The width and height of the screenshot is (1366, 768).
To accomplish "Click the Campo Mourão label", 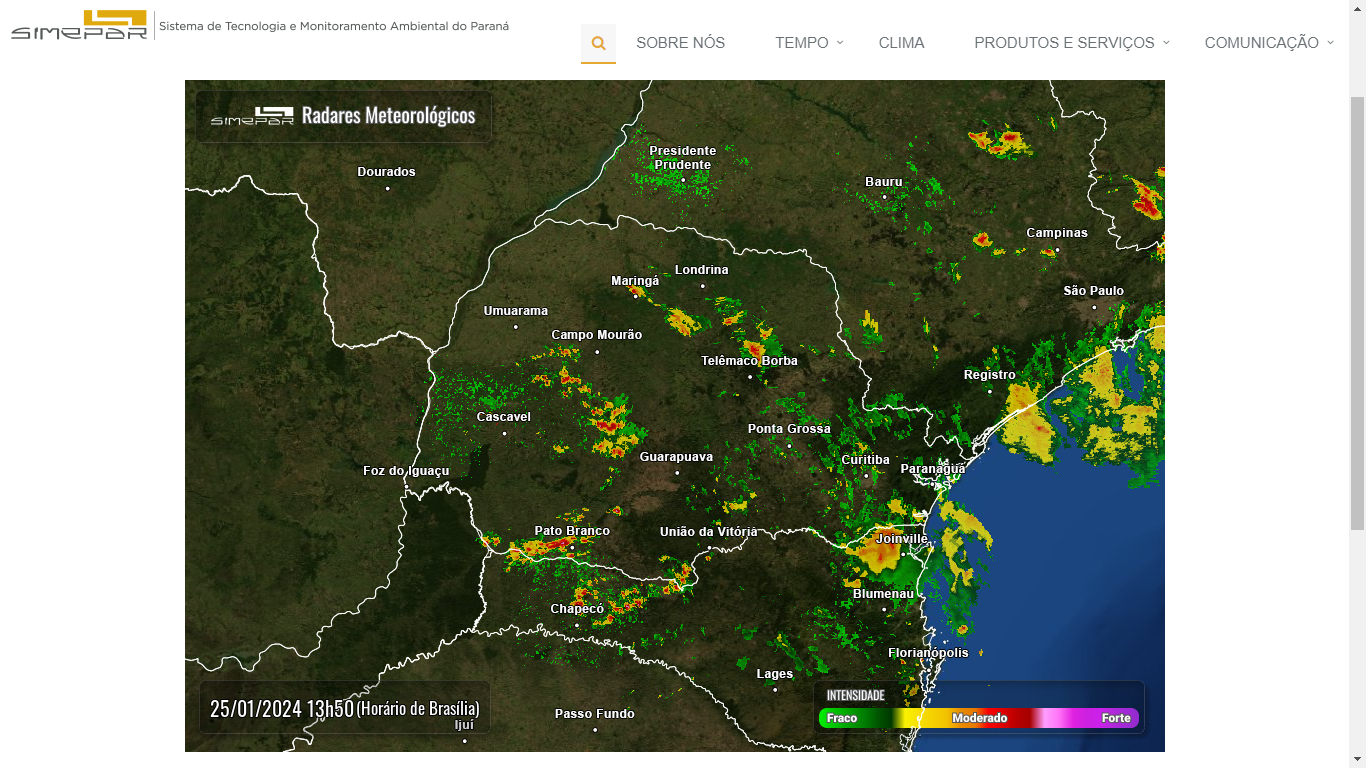I will pos(597,335).
